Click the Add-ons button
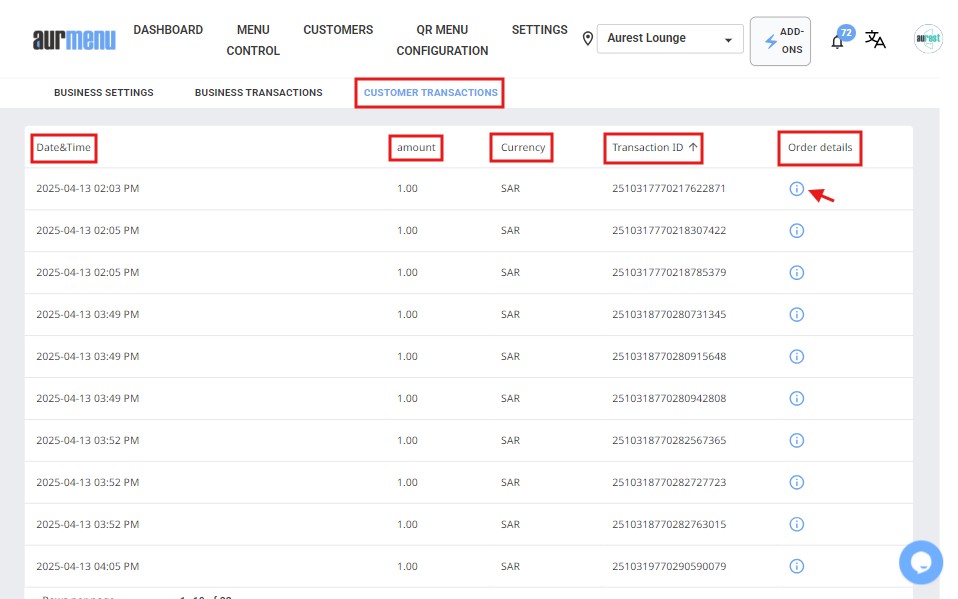The width and height of the screenshot is (958, 599). click(780, 41)
